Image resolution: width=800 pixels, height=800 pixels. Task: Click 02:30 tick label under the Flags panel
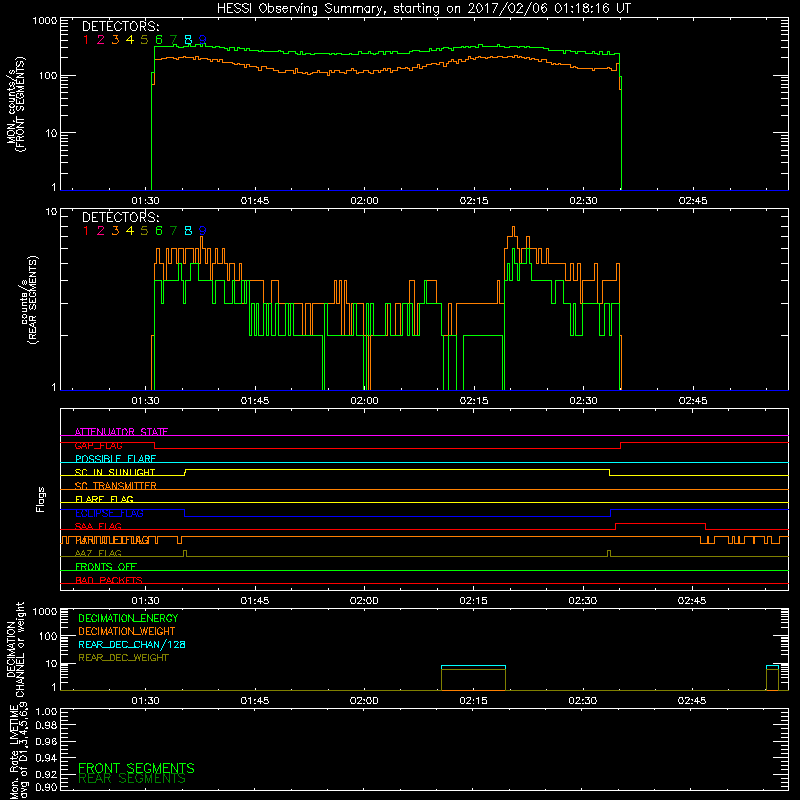pyautogui.click(x=583, y=601)
